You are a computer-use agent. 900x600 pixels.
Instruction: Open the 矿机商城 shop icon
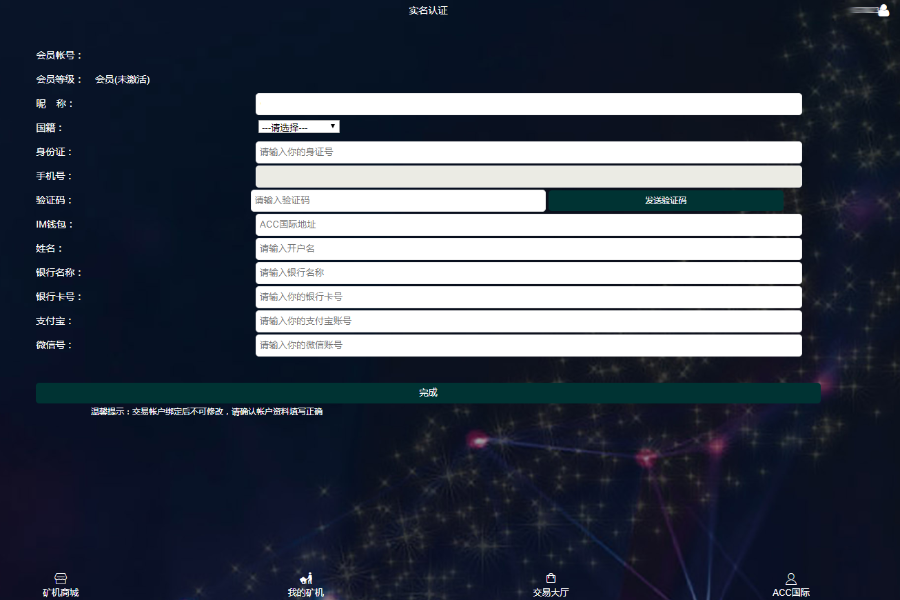pyautogui.click(x=60, y=578)
